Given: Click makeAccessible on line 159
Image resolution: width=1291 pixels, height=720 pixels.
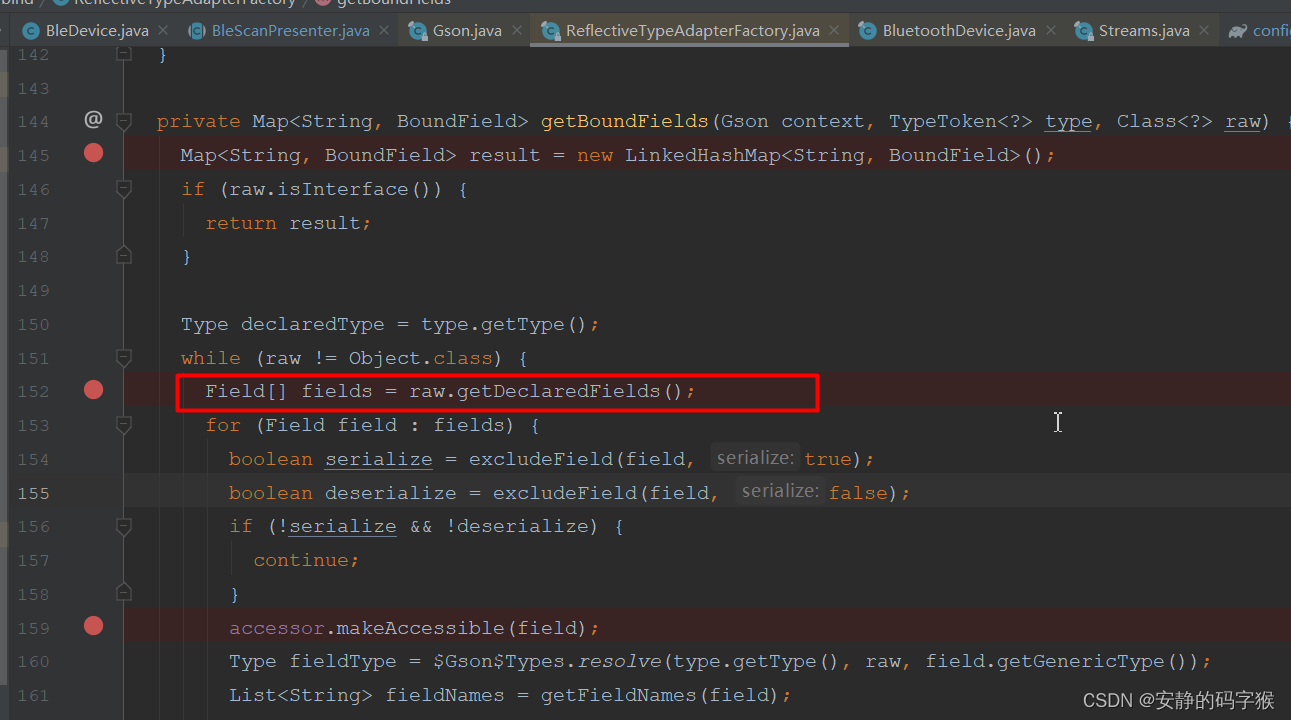Looking at the screenshot, I should pyautogui.click(x=421, y=628).
